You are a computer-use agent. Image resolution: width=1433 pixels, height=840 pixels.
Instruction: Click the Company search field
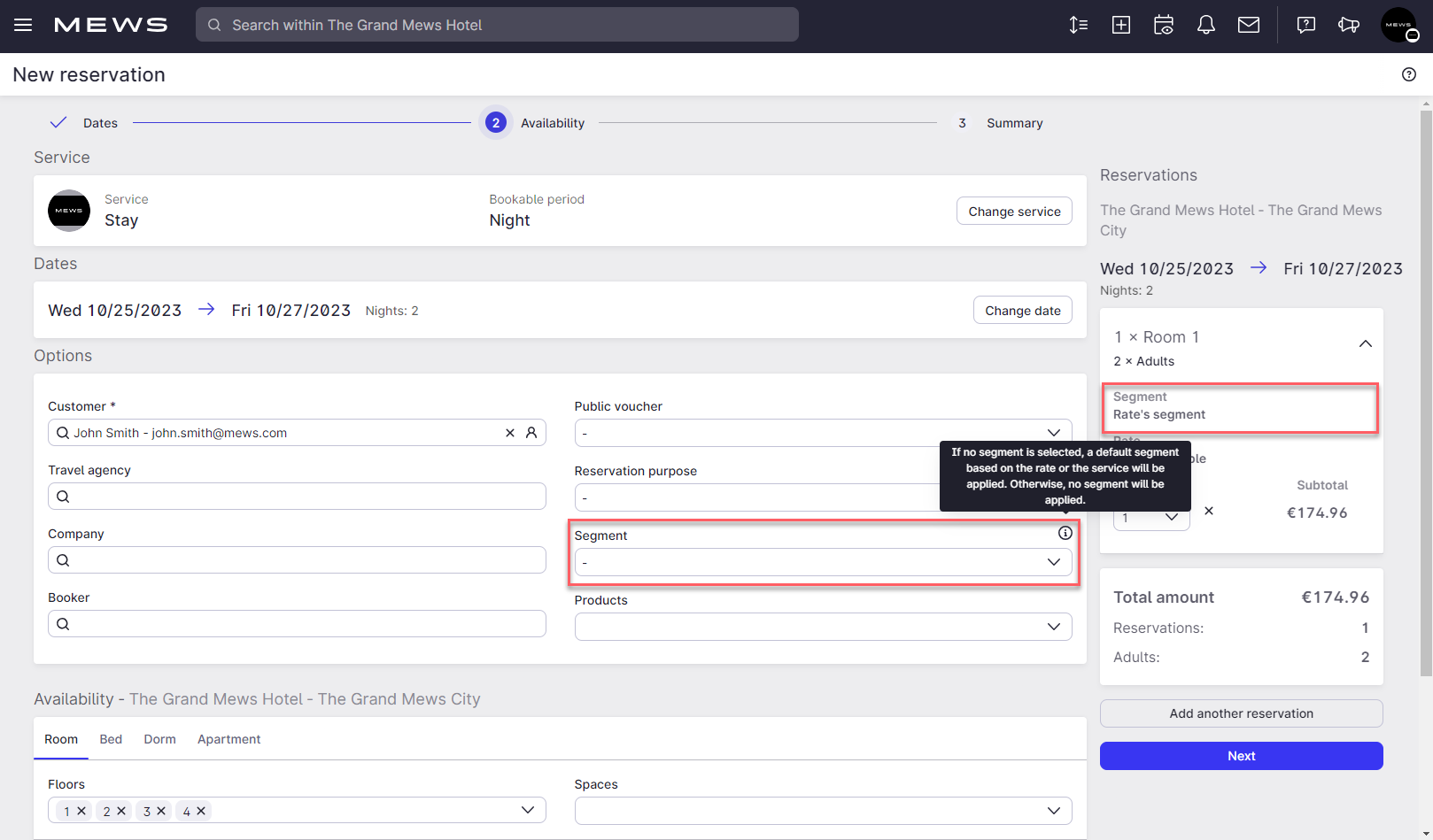pyautogui.click(x=297, y=560)
